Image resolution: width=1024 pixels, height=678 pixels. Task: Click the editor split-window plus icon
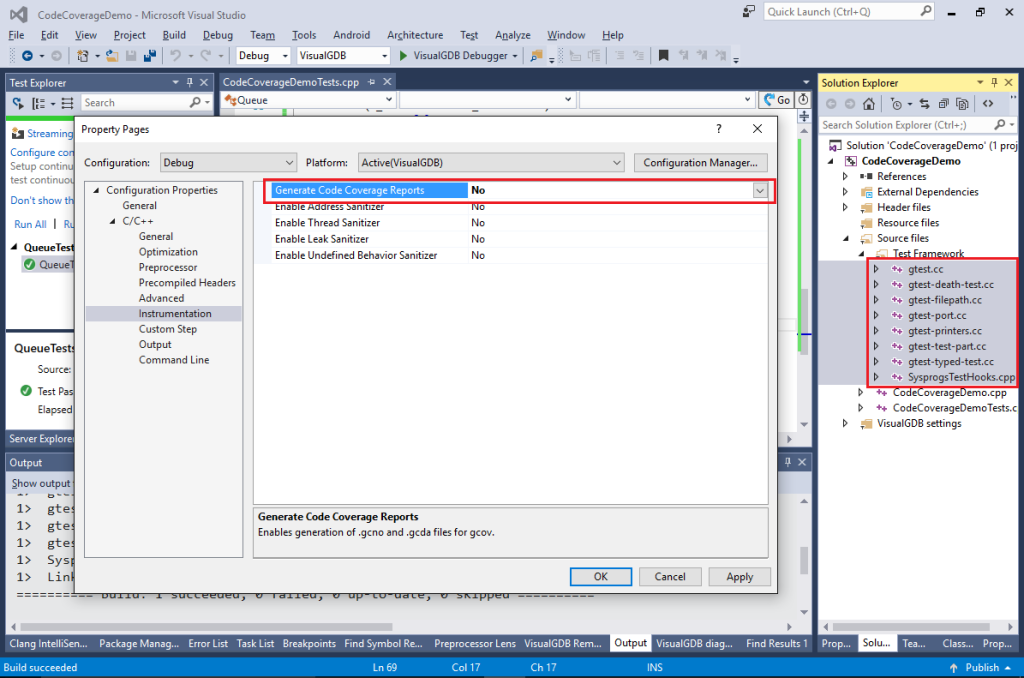[x=804, y=116]
